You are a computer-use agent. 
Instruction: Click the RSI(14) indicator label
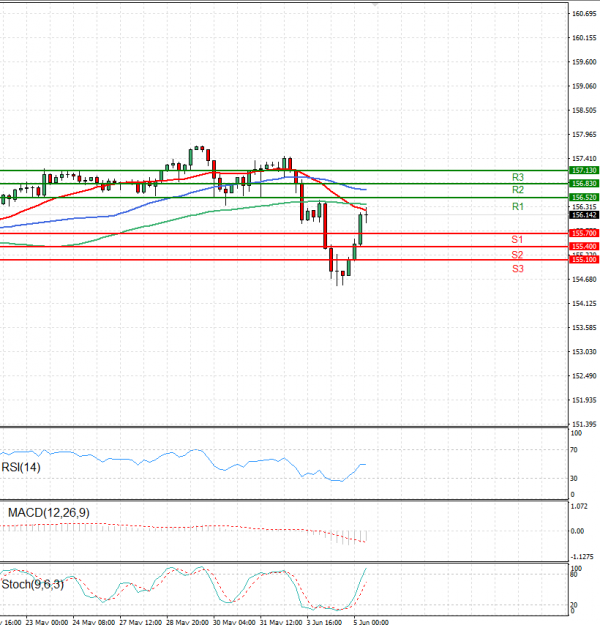click(x=21, y=467)
